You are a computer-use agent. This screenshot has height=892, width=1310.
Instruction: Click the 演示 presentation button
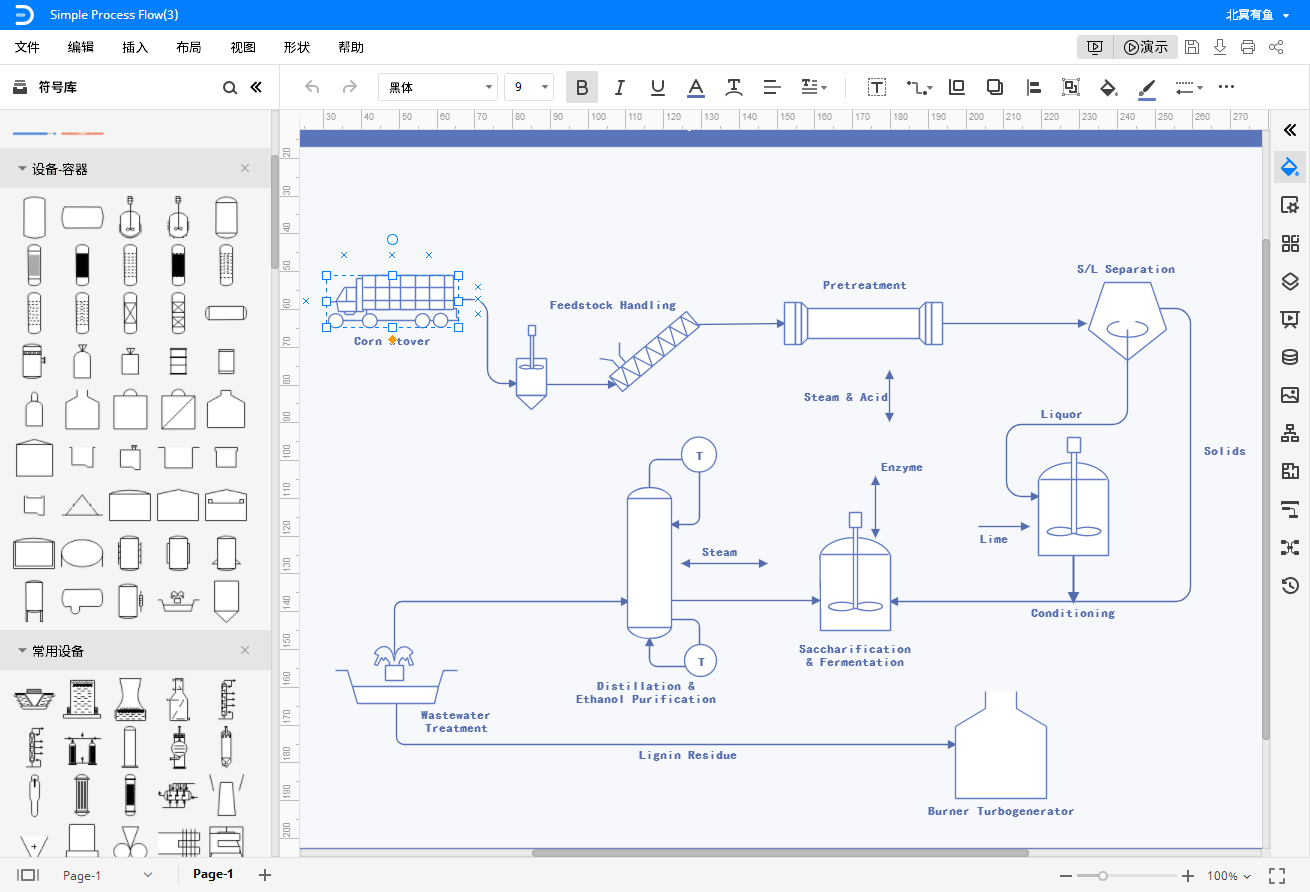tap(1145, 47)
